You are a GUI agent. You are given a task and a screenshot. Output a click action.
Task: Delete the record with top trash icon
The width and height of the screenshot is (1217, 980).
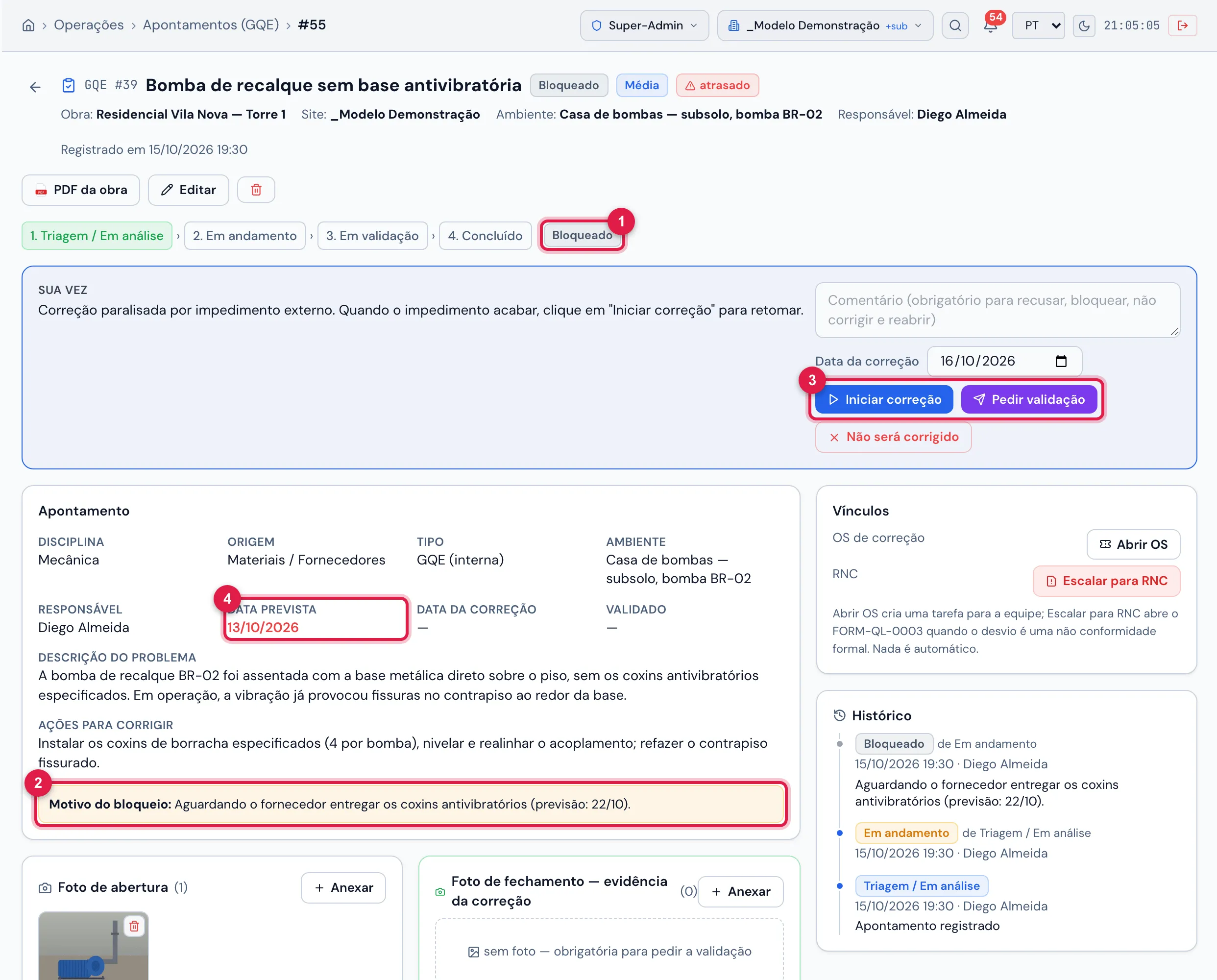coord(256,190)
